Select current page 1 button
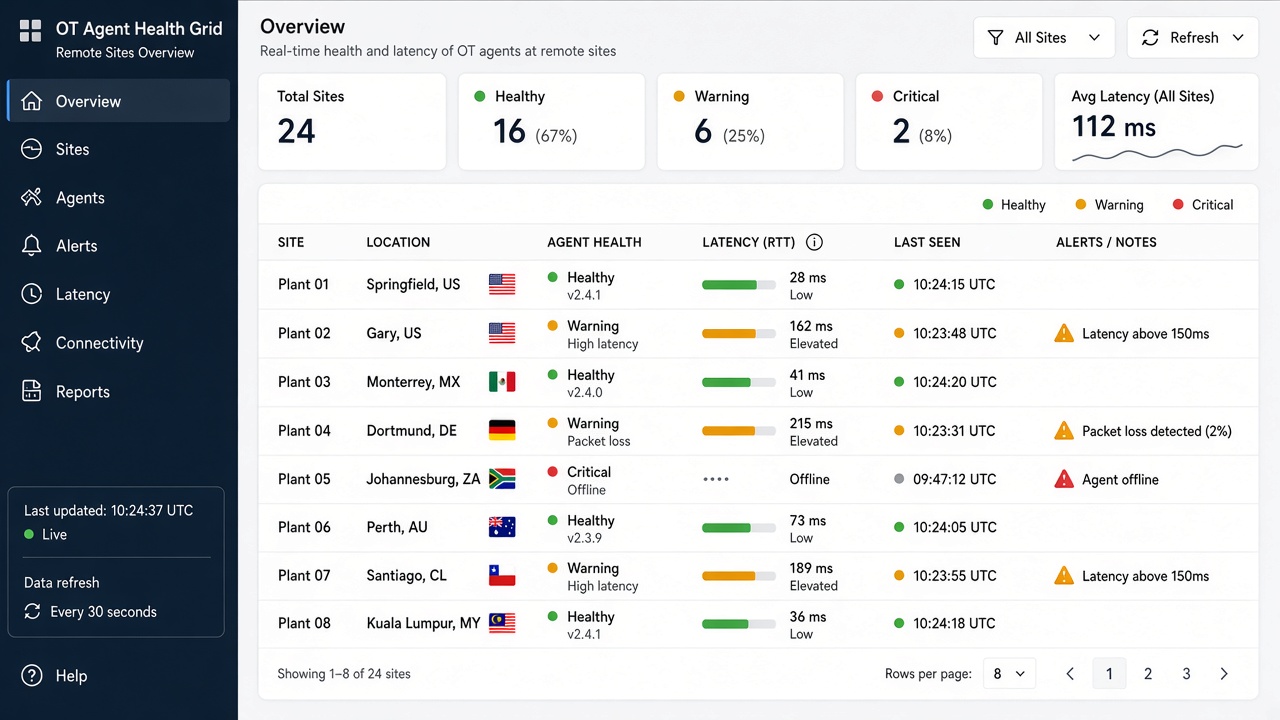The width and height of the screenshot is (1280, 720). click(1109, 674)
